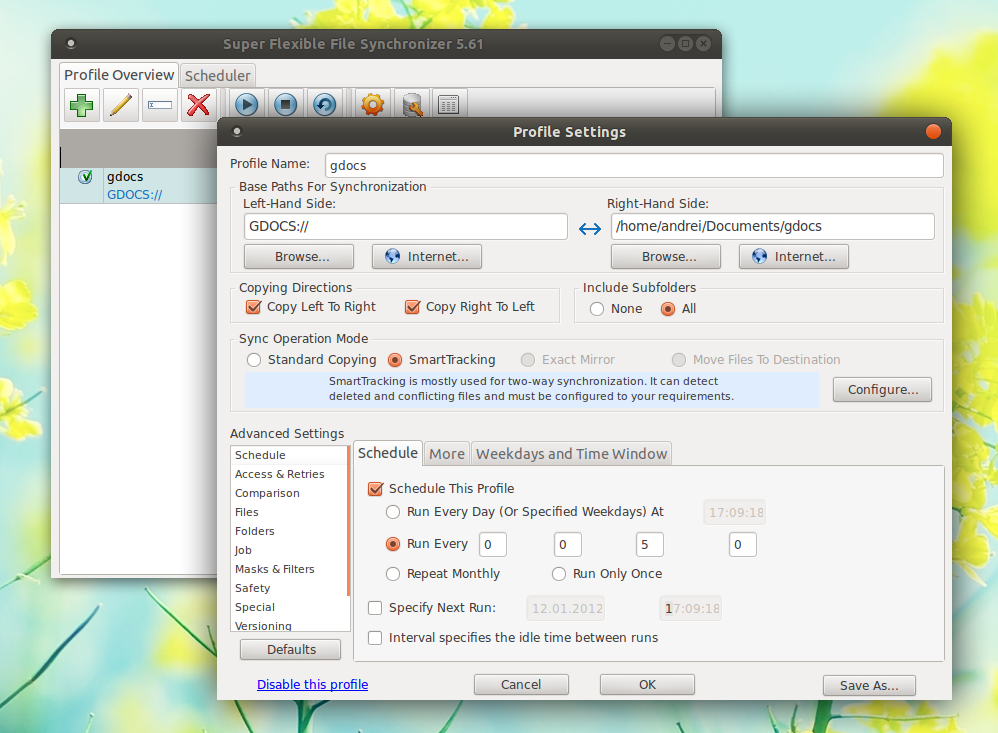Click the Profile Name input field

click(x=634, y=165)
